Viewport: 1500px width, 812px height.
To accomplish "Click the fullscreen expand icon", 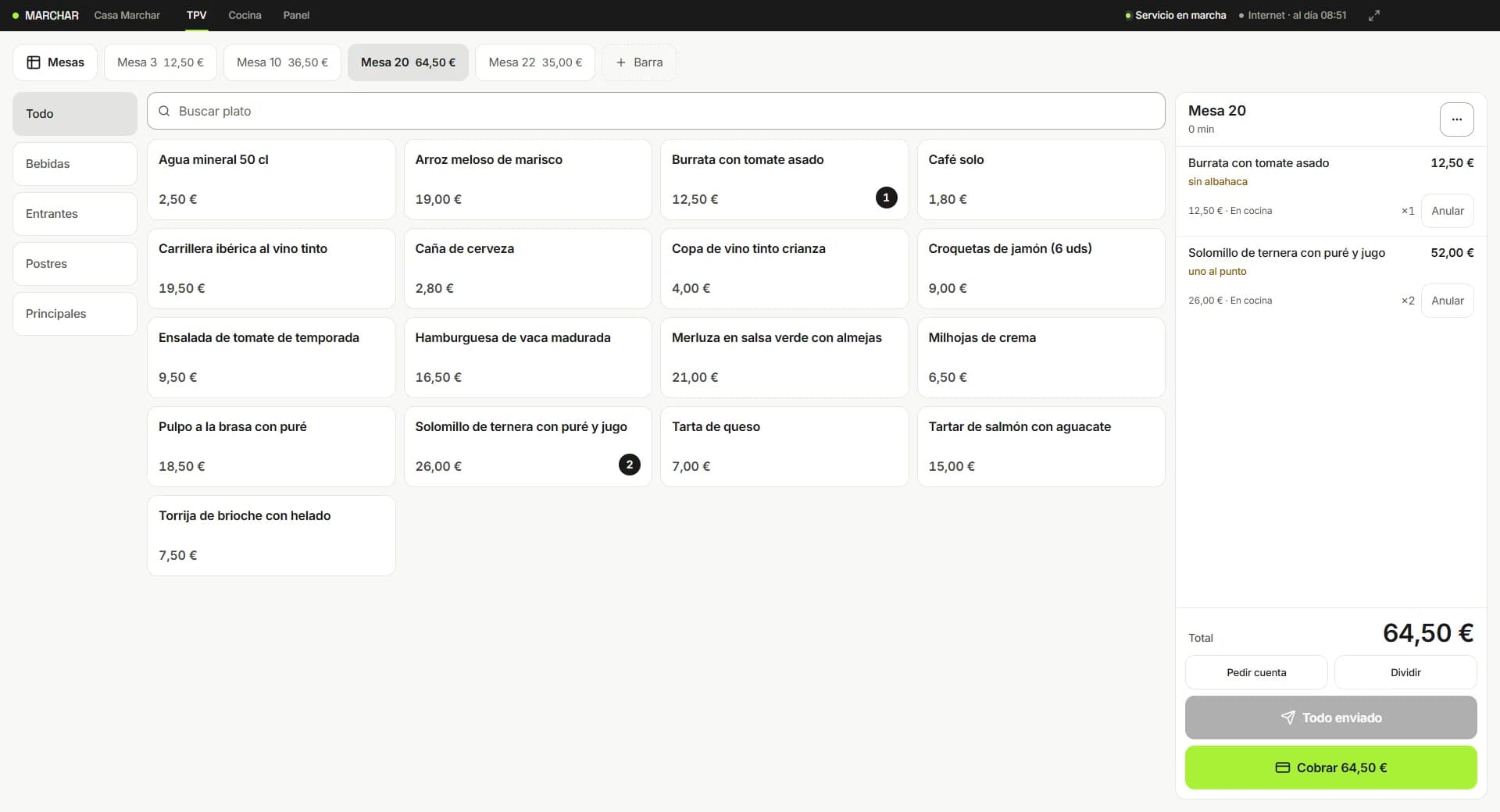I will (1374, 15).
